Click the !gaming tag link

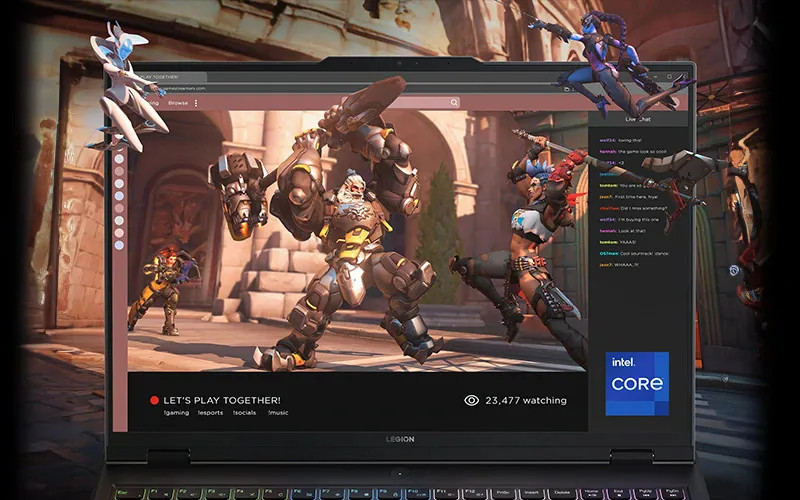tap(176, 412)
